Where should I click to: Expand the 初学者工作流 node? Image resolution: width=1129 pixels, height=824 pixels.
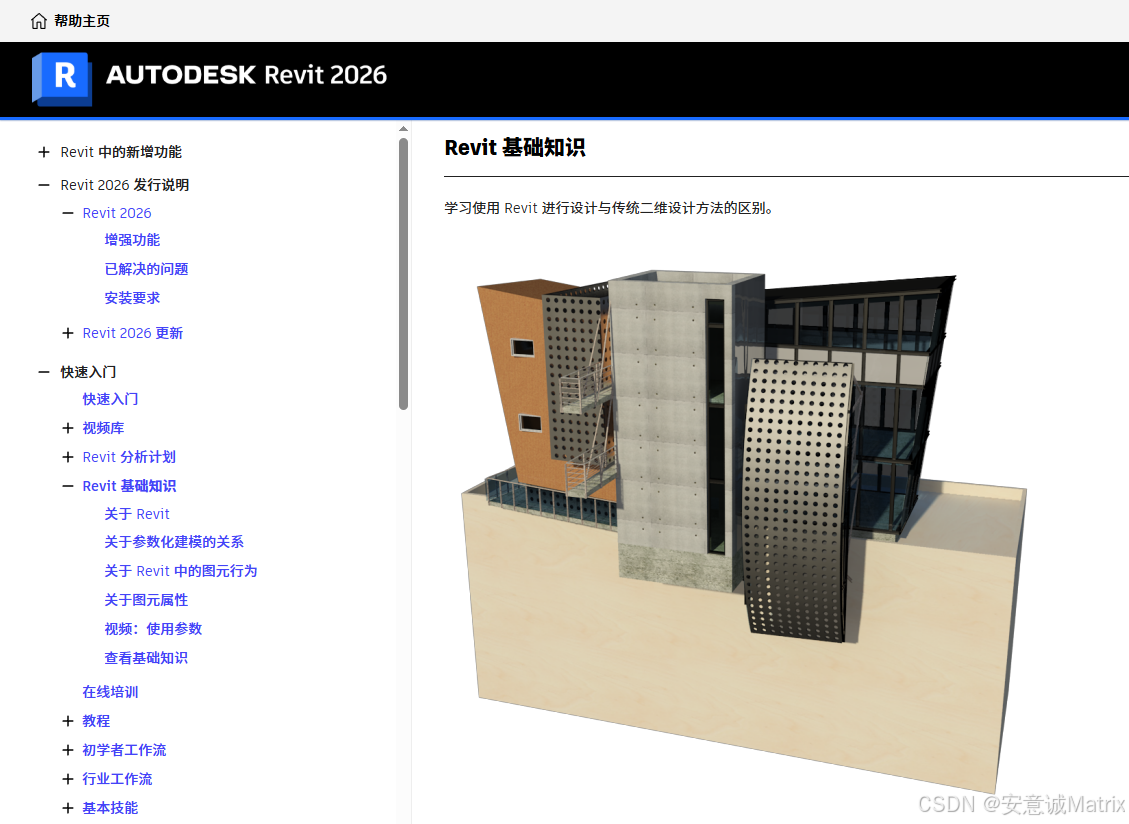click(68, 750)
